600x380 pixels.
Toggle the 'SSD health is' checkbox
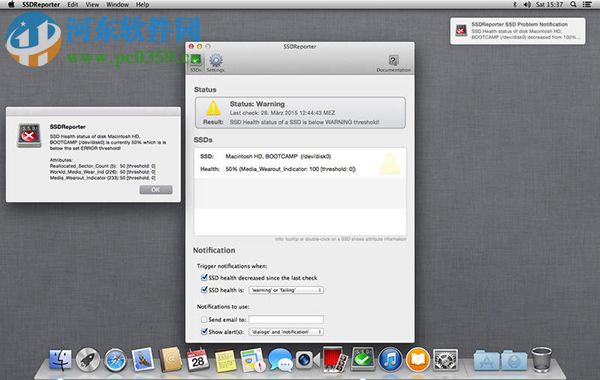204,290
